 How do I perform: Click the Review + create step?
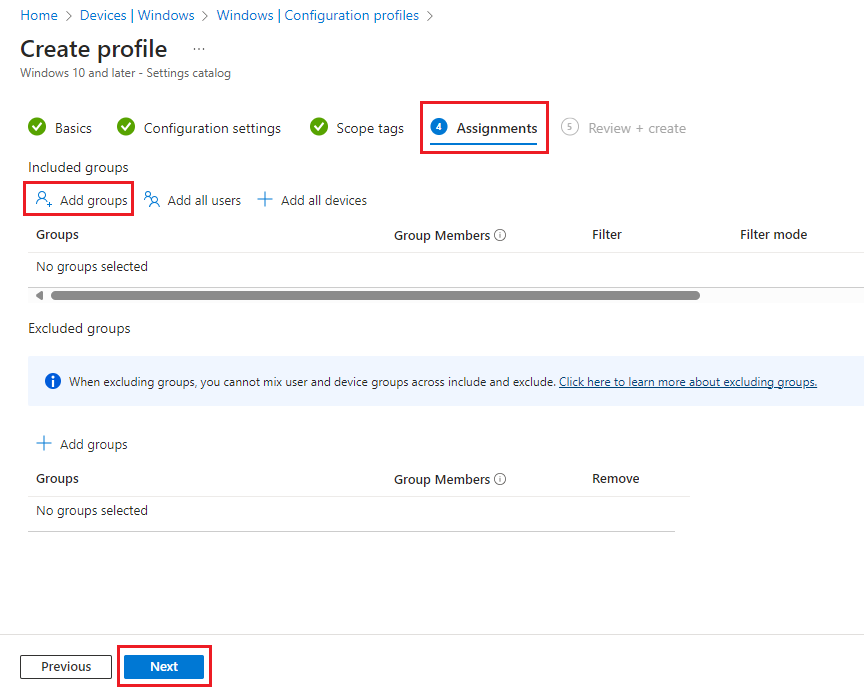point(636,127)
